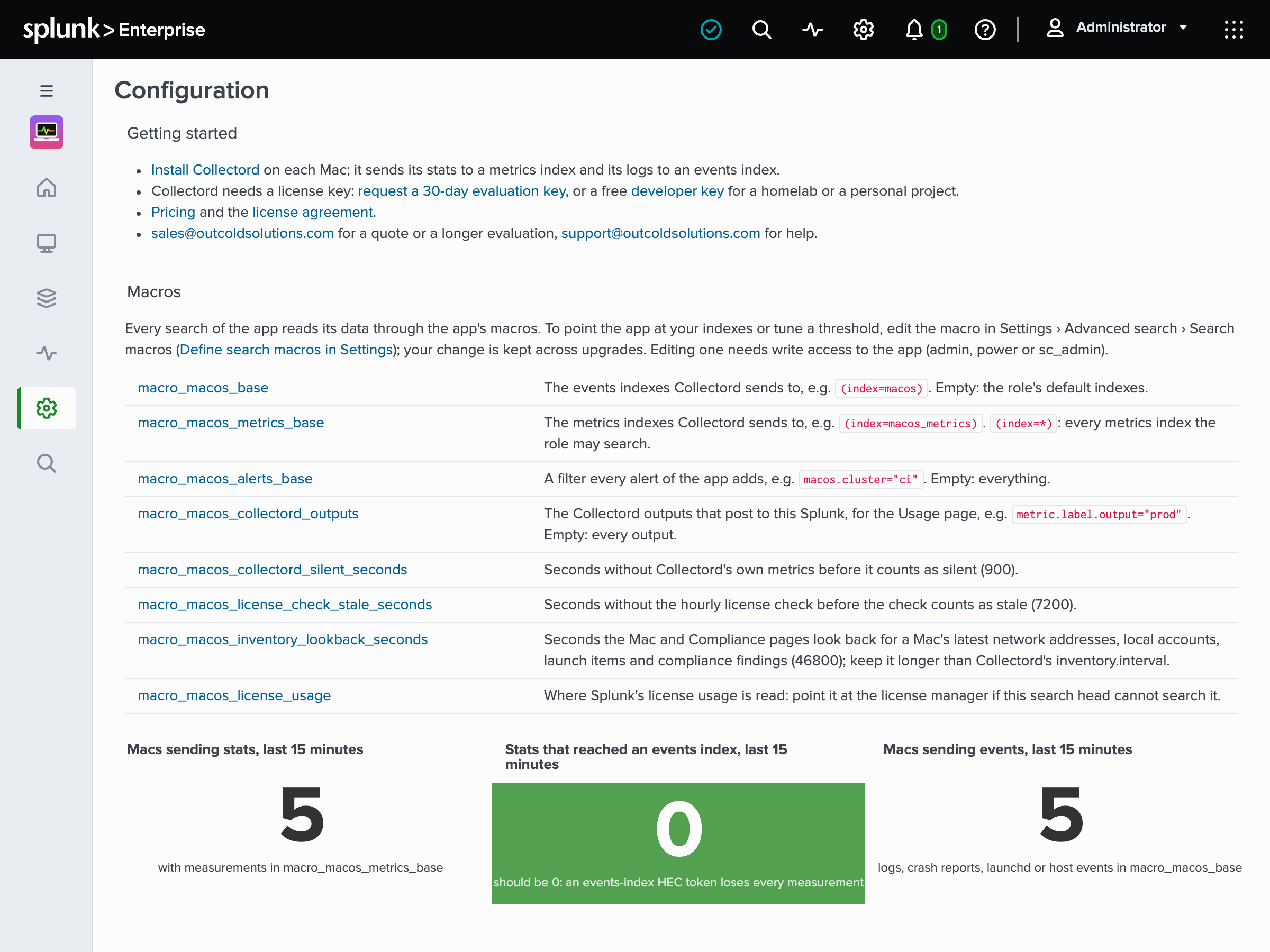Open macro_macos_alerts_base macro
This screenshot has height=952, width=1270.
tap(225, 479)
